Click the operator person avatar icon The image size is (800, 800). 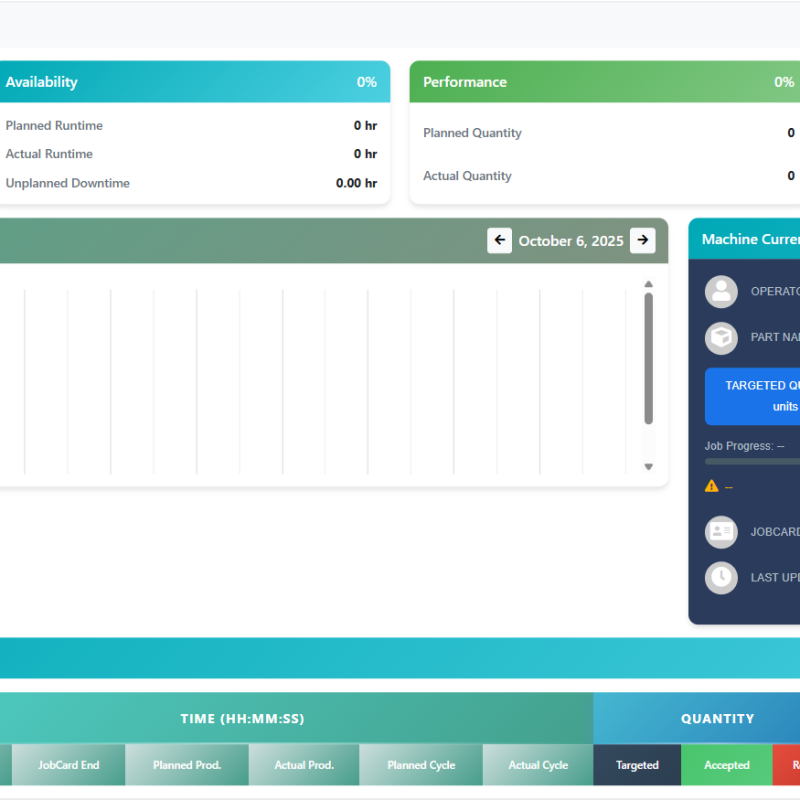[721, 292]
